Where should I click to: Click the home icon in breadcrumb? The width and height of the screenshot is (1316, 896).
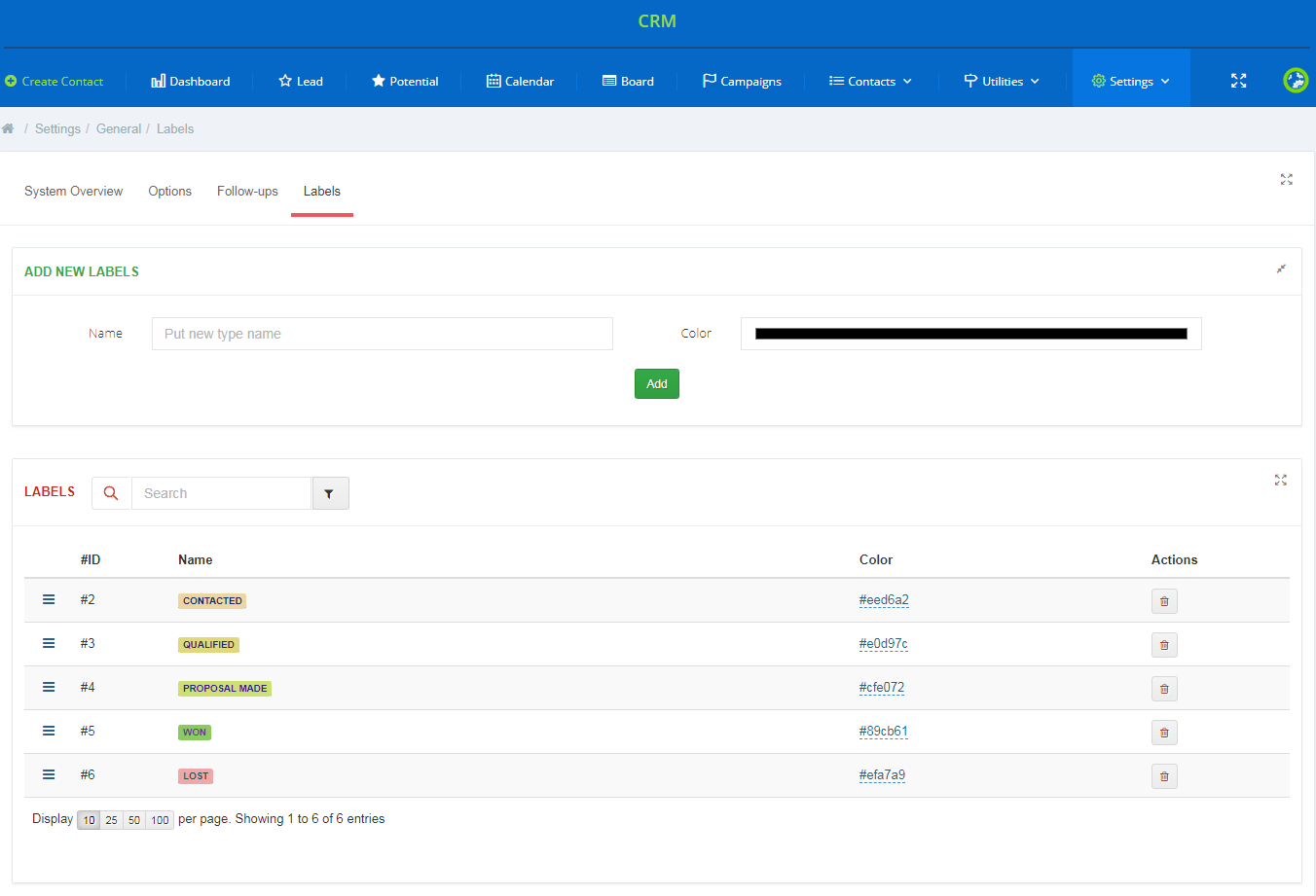(8, 128)
